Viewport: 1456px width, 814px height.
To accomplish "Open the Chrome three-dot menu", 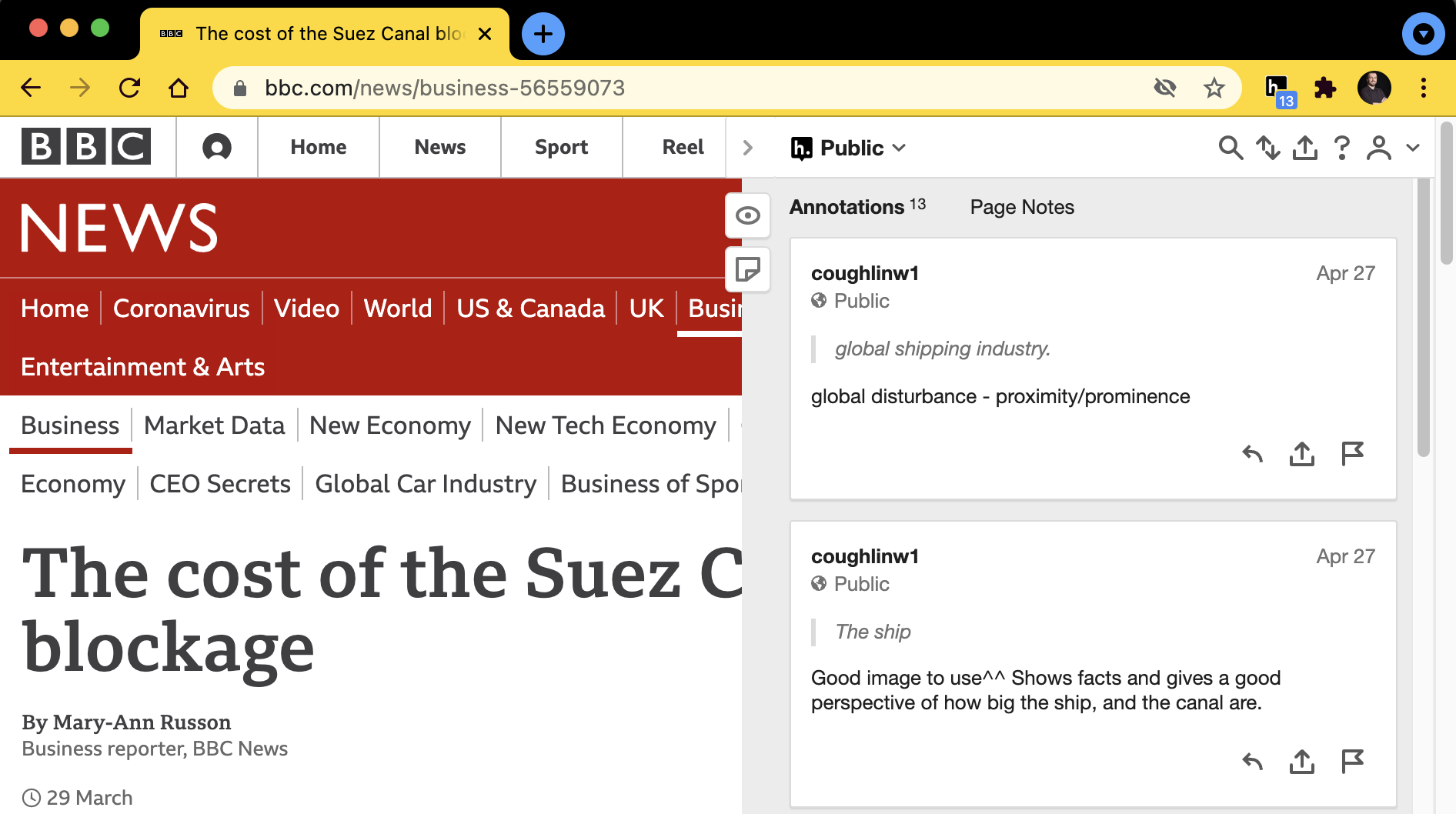I will pos(1424,88).
